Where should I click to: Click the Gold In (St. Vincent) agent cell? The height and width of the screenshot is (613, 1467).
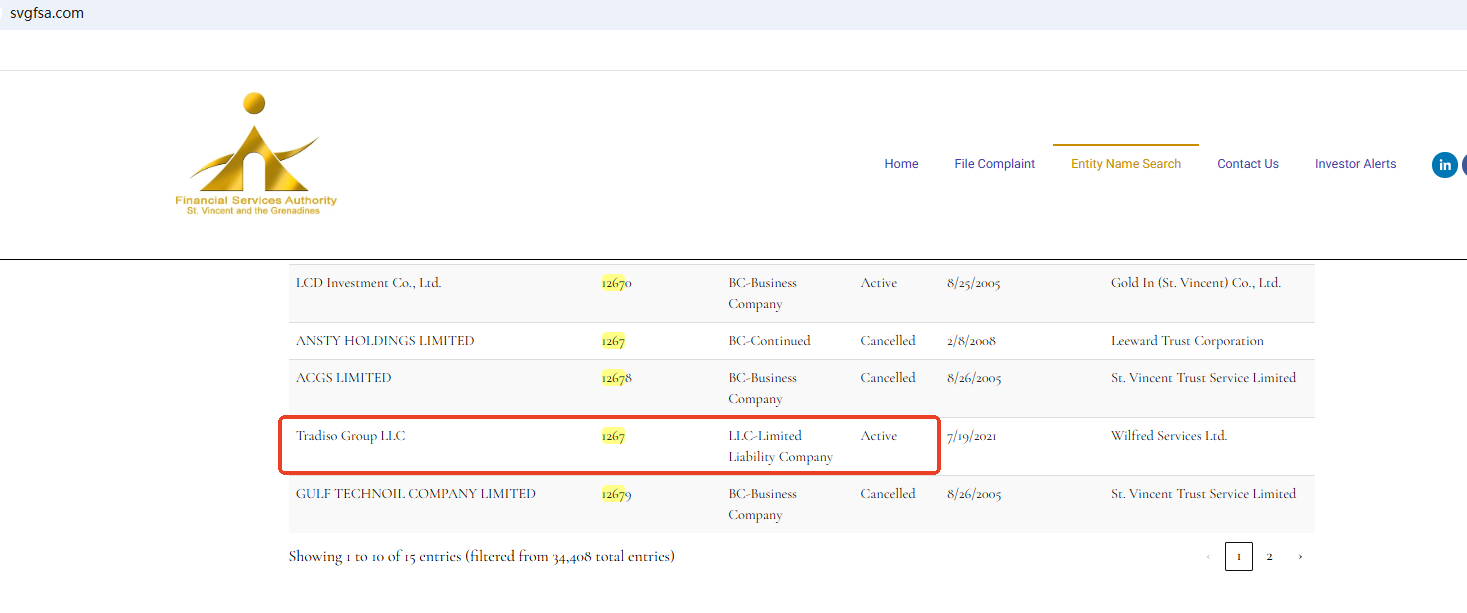tap(1195, 283)
